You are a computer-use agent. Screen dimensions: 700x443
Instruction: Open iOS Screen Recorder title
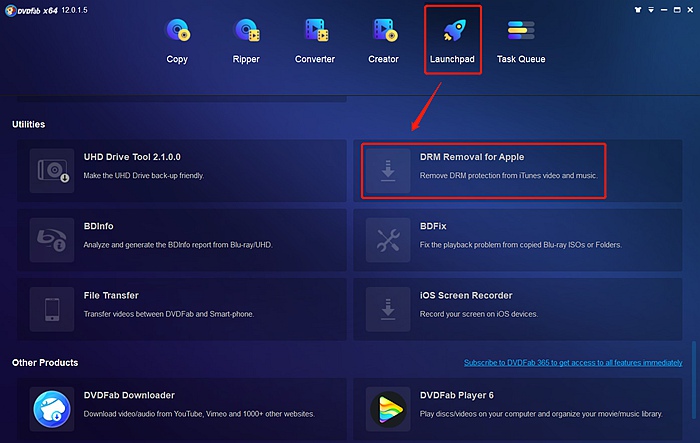(466, 296)
